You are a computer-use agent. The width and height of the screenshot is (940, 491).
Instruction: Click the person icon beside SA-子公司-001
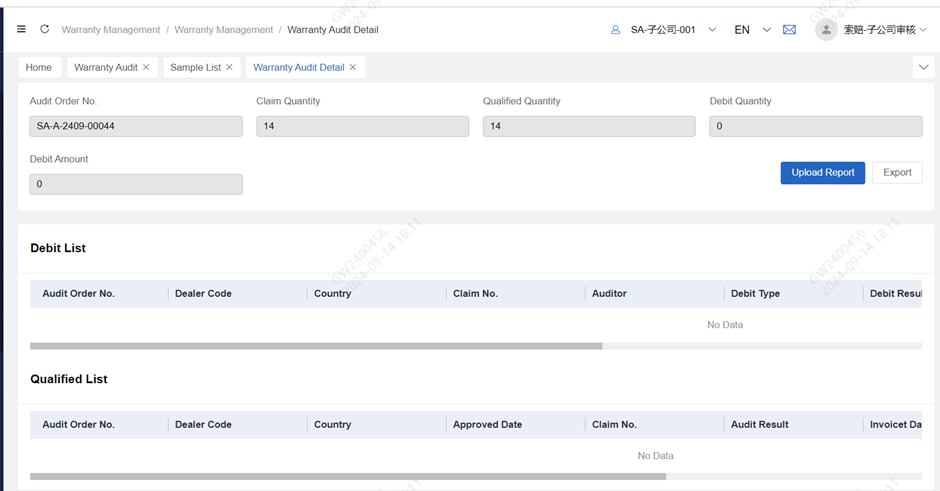pos(615,29)
